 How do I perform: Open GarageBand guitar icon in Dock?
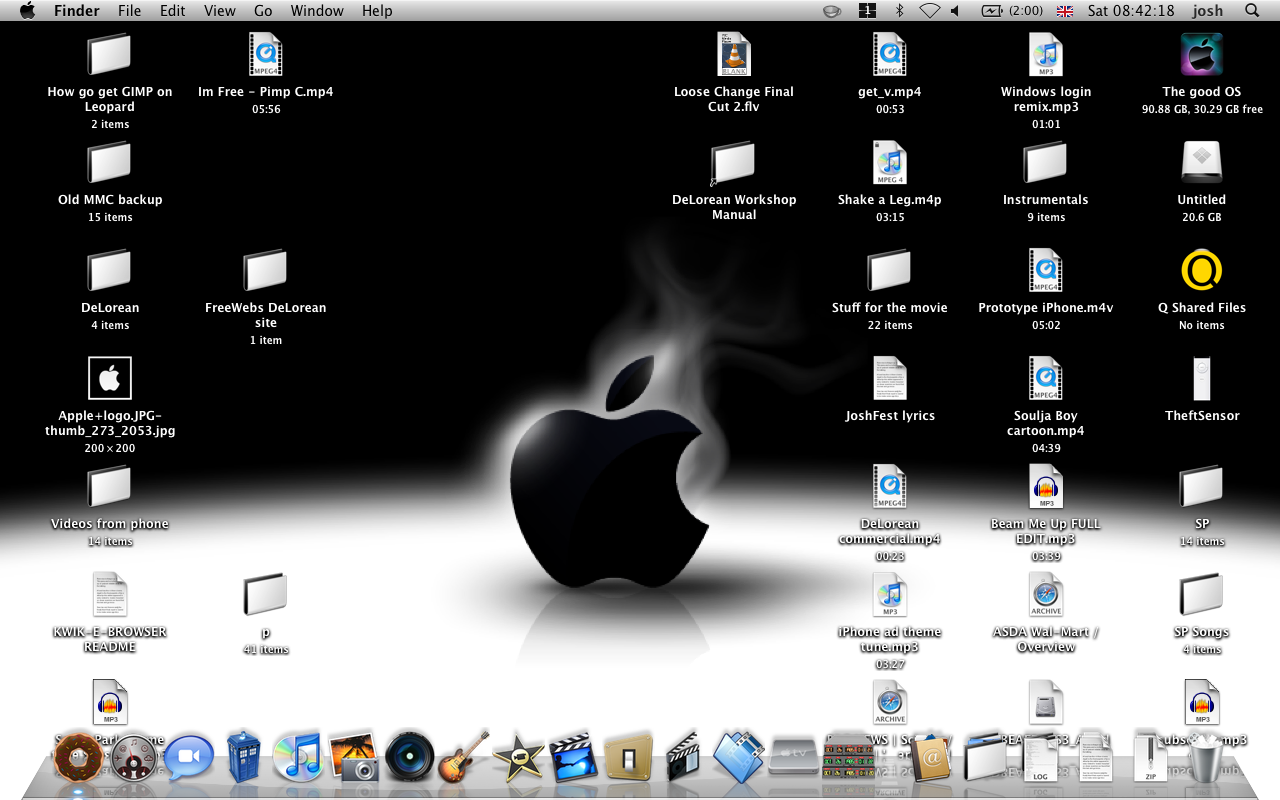(464, 756)
